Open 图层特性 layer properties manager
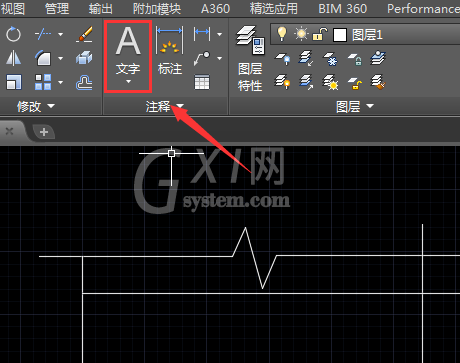 click(x=250, y=59)
